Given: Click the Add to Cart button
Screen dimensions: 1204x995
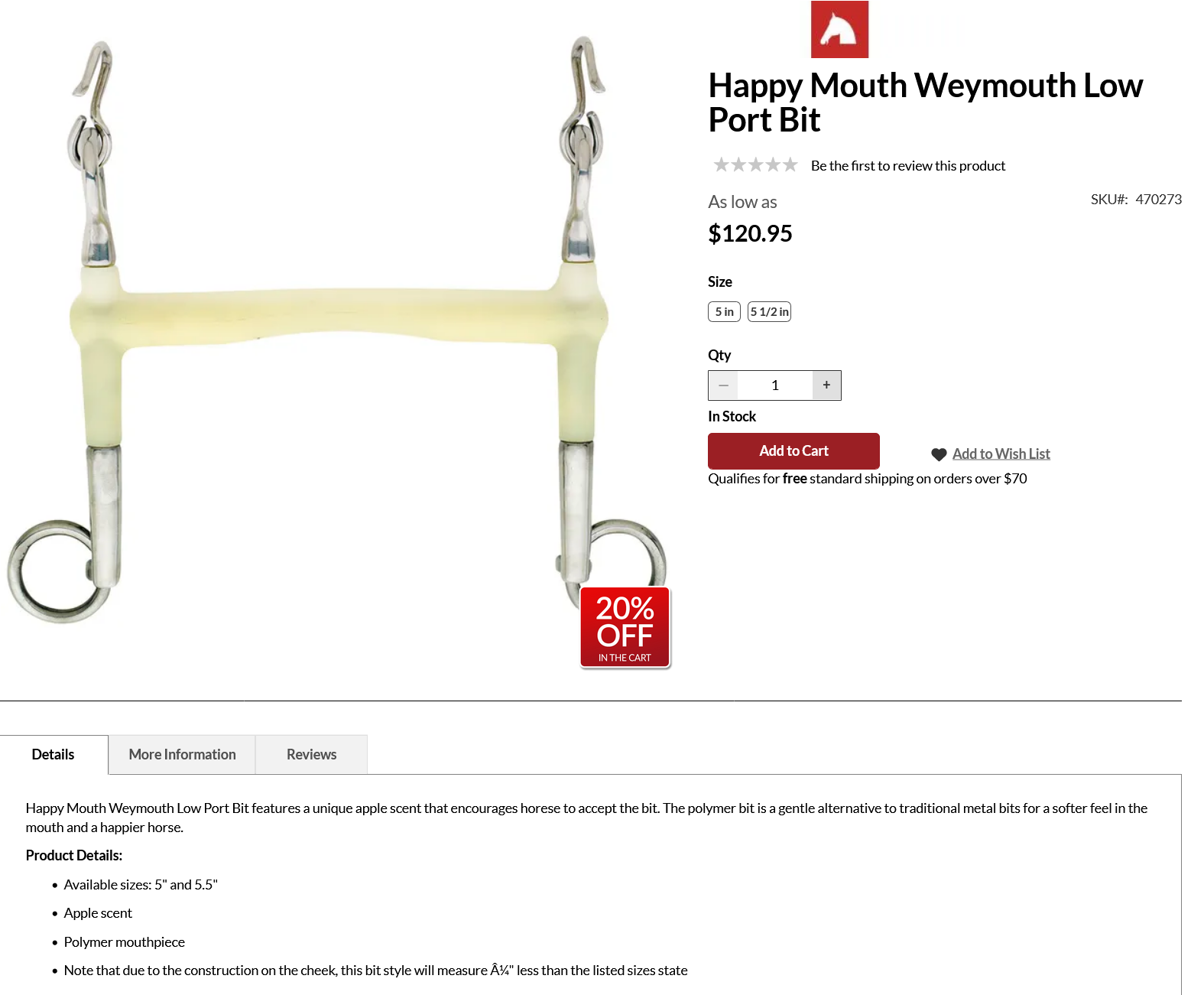Looking at the screenshot, I should [x=793, y=451].
